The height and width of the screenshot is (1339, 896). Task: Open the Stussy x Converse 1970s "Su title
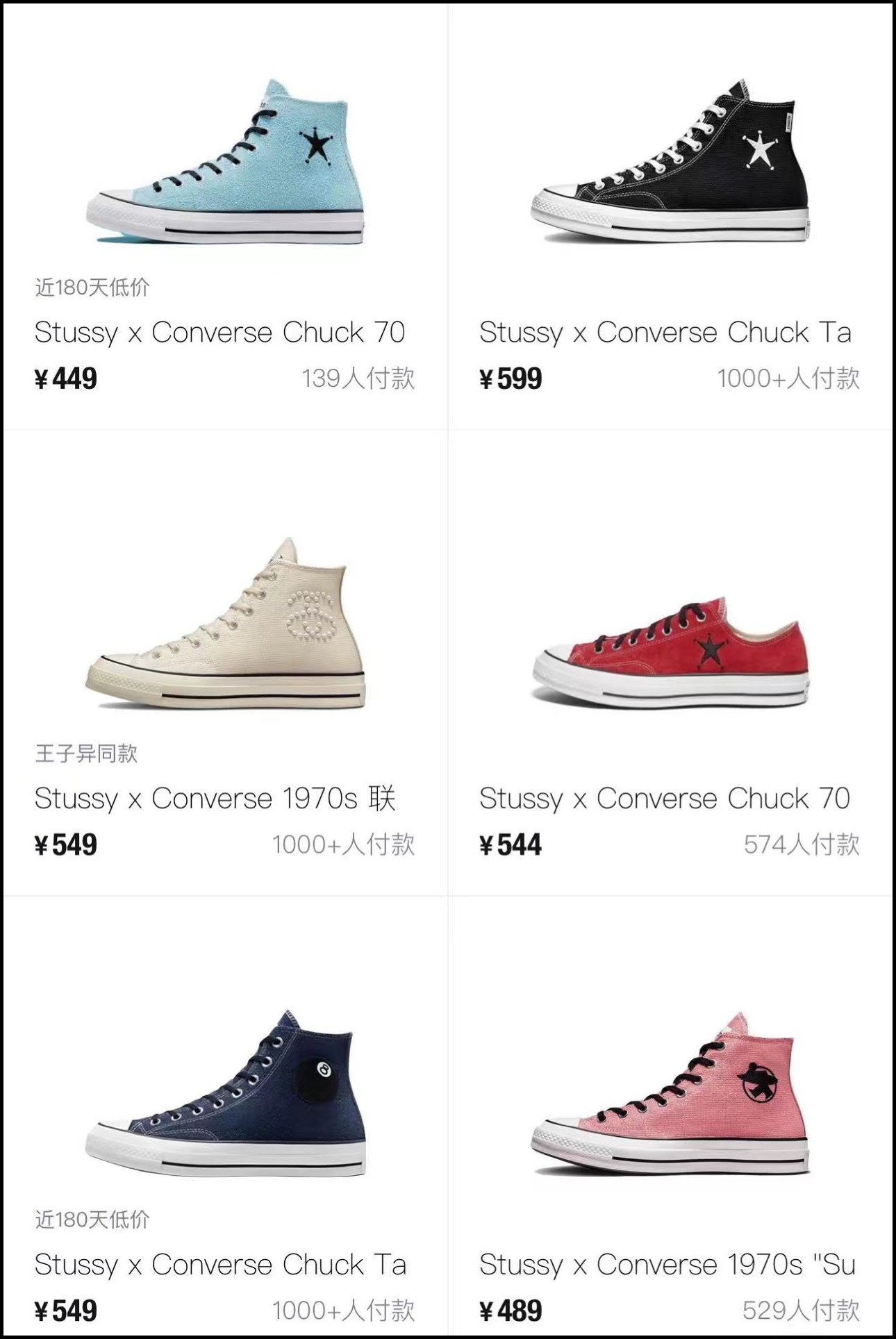click(667, 1265)
